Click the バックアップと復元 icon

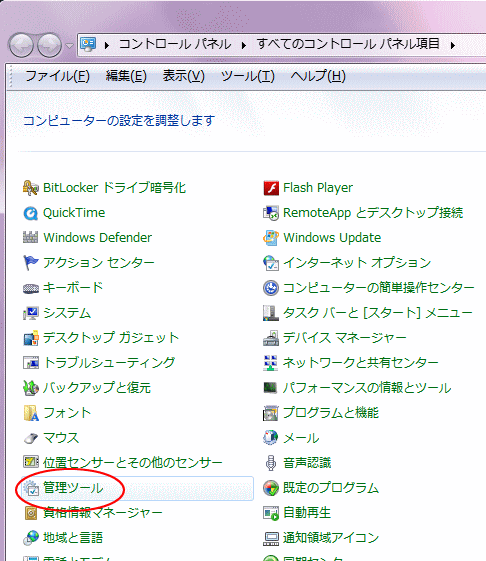click(x=30, y=388)
